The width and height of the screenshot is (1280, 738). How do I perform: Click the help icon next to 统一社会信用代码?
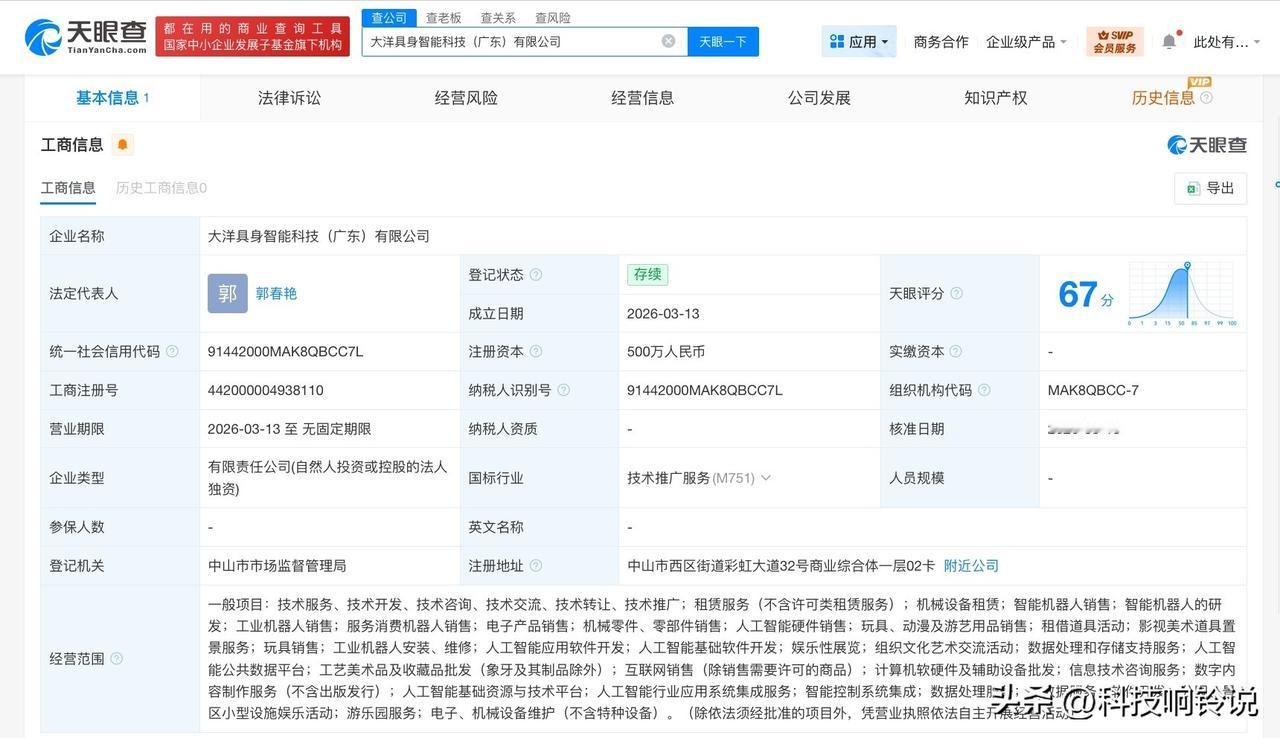(x=172, y=351)
